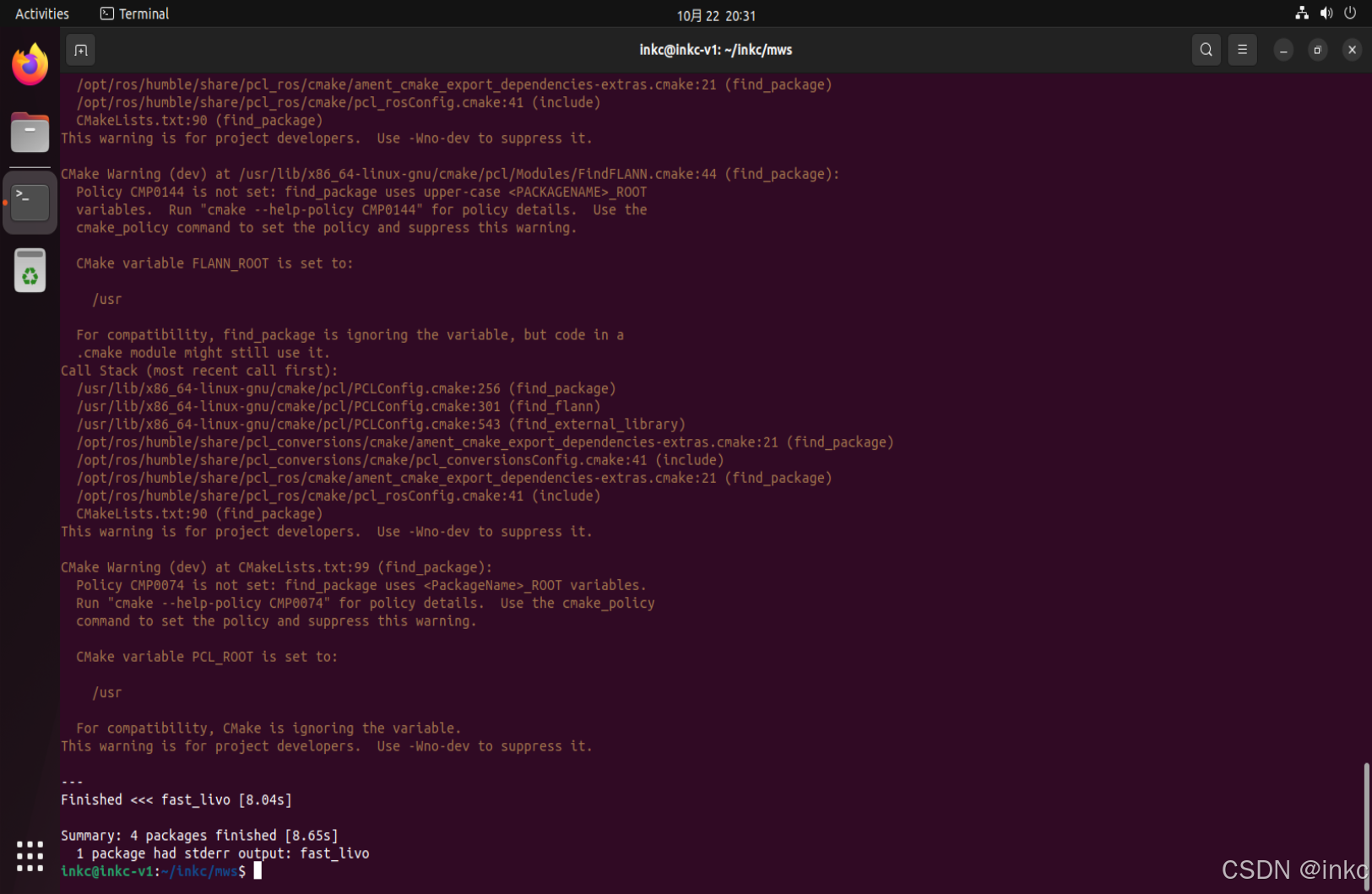The image size is (1372, 894).
Task: Minimize the terminal window
Action: click(1283, 50)
